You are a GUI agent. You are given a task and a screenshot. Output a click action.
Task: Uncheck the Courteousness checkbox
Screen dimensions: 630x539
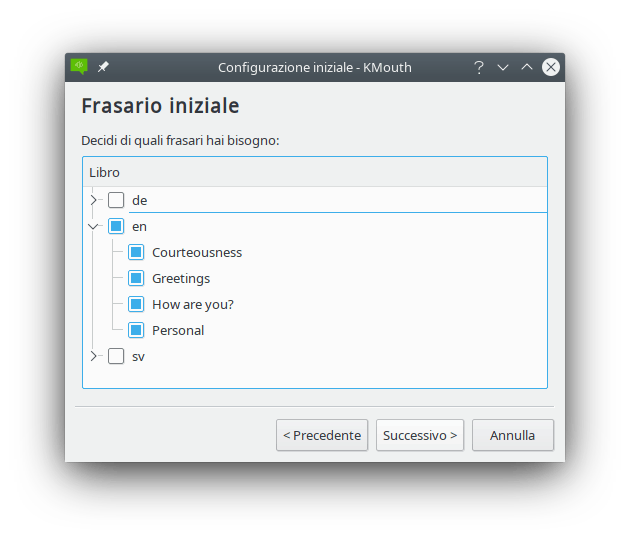[x=136, y=252]
